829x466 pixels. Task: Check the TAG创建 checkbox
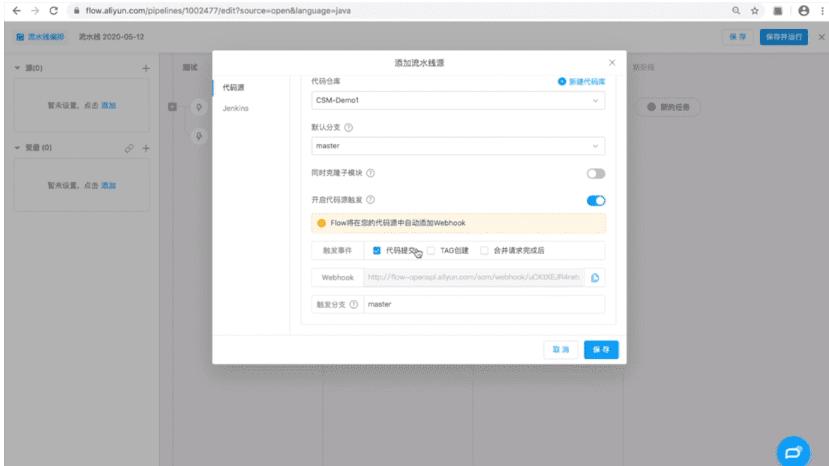[x=431, y=251]
